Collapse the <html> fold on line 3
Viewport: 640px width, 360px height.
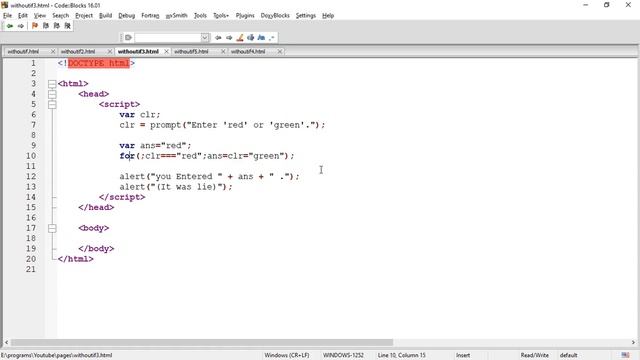point(52,84)
